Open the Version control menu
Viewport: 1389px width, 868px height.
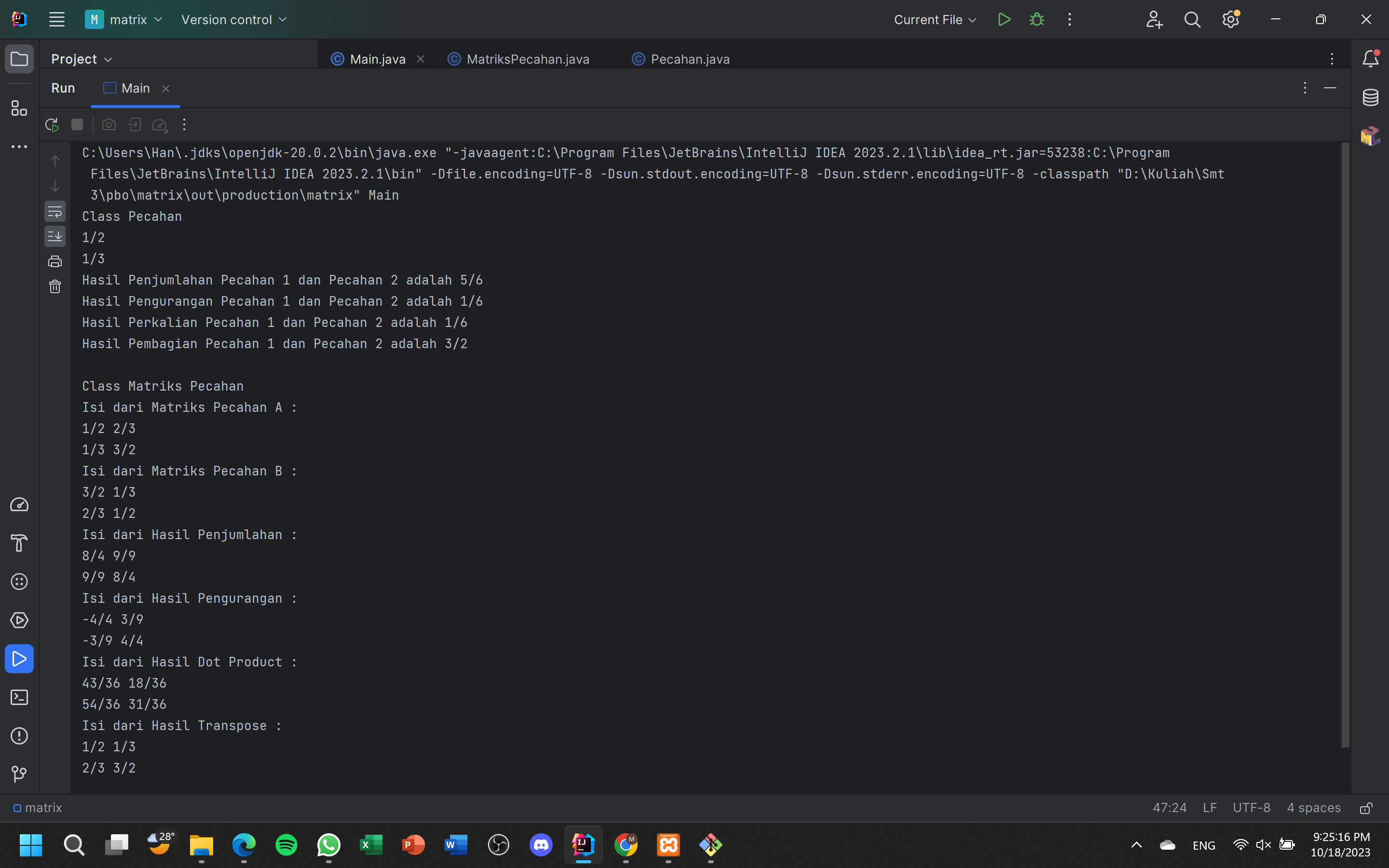233,19
